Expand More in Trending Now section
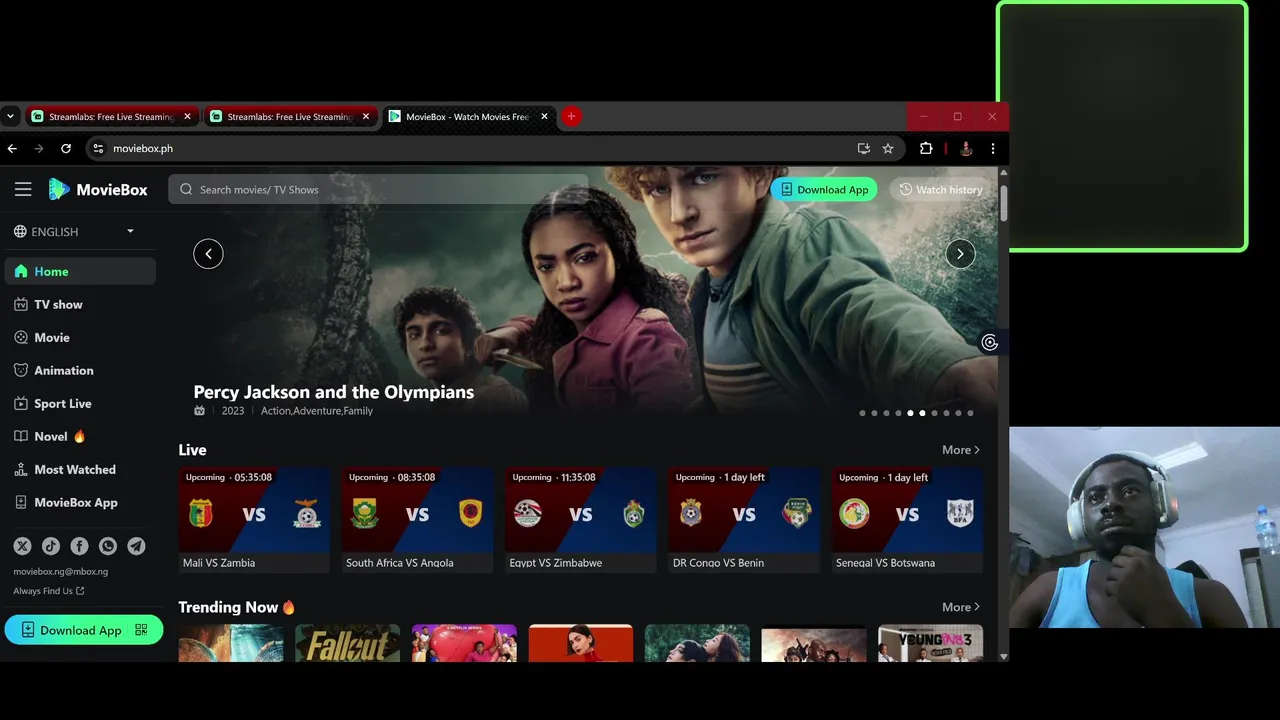This screenshot has height=720, width=1280. point(961,607)
